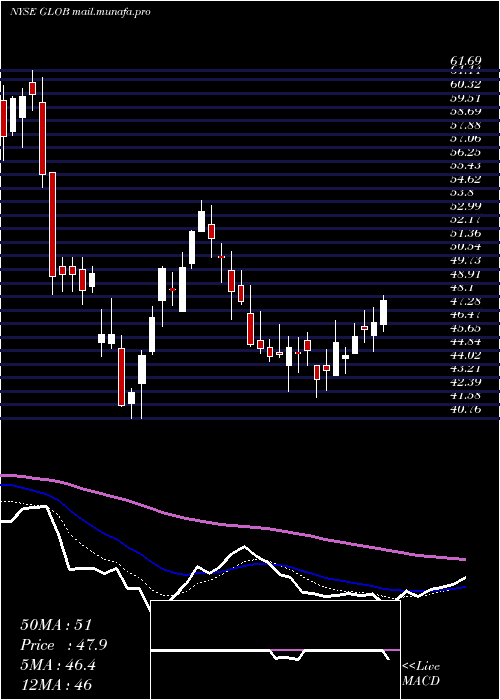This screenshot has width=500, height=700.
Task: Click the 56.25 price axis label
Action: (x=465, y=152)
